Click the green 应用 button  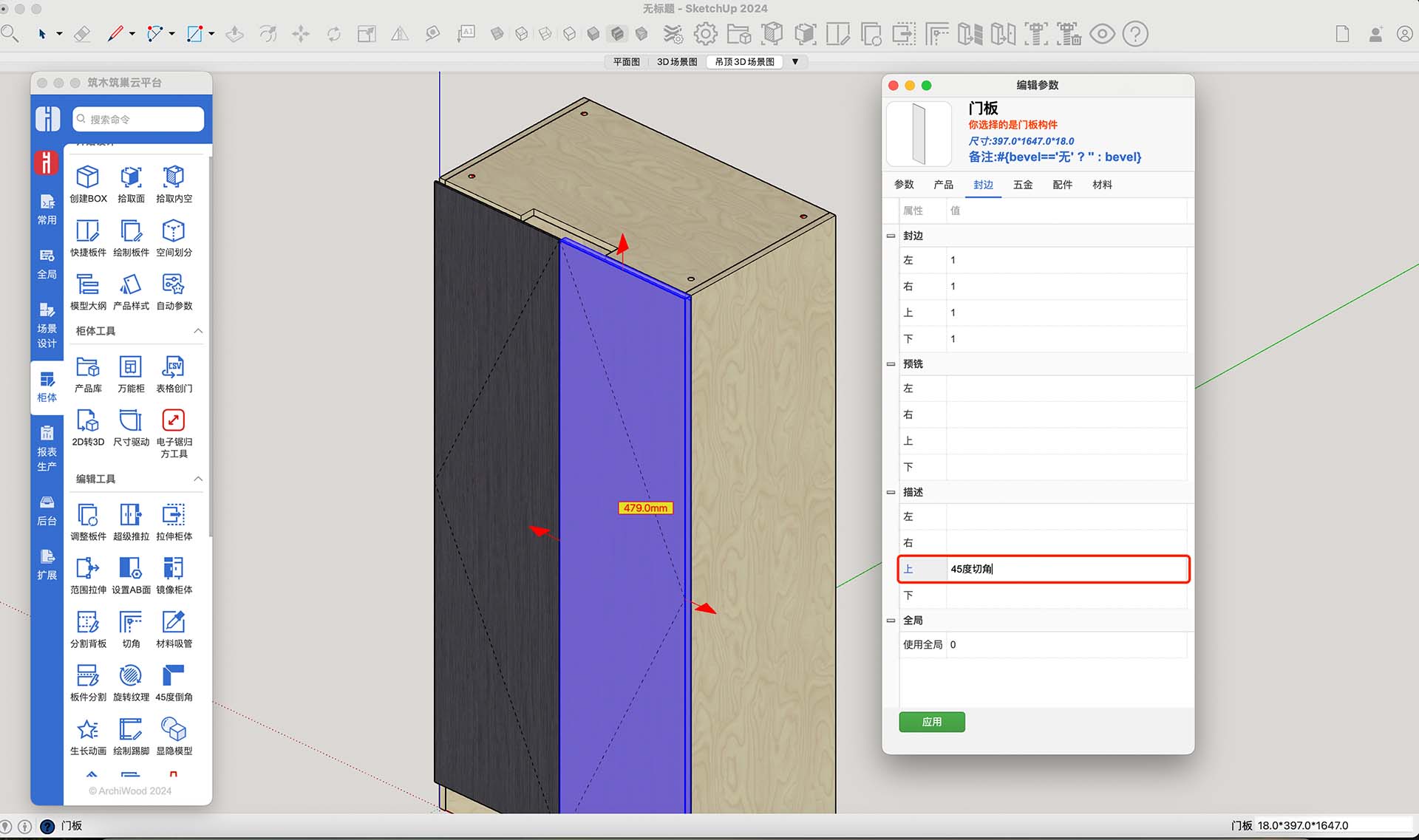click(932, 722)
